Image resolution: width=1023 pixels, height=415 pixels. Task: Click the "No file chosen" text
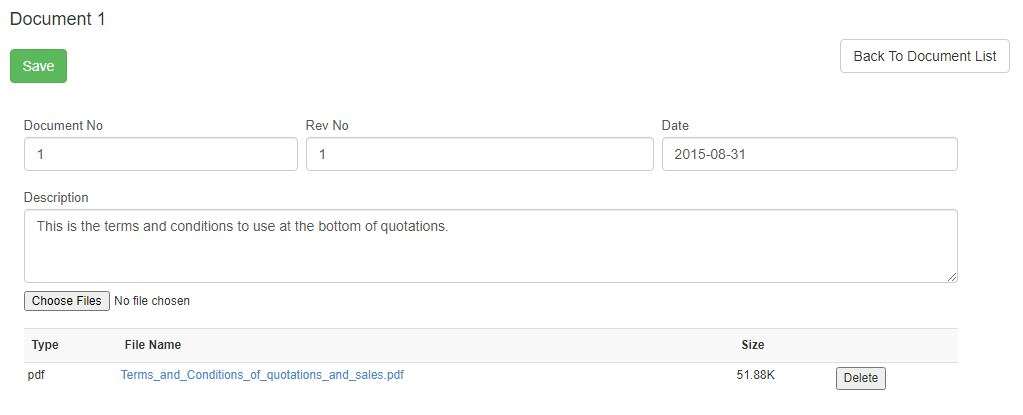152,301
